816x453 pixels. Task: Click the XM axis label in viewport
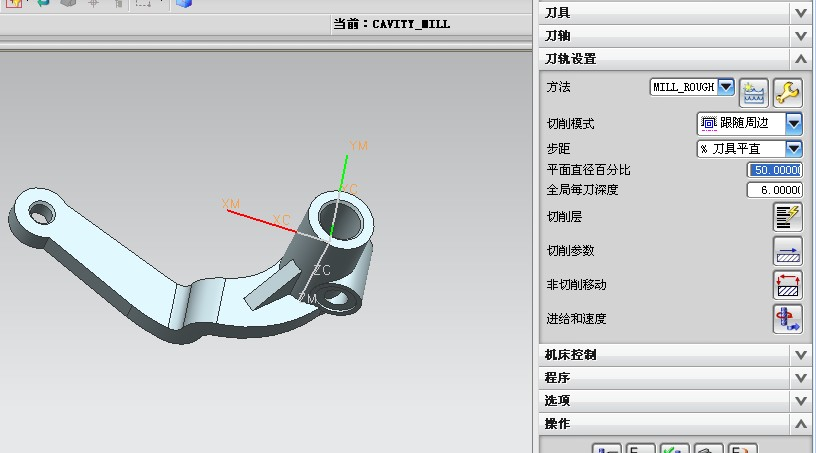231,204
